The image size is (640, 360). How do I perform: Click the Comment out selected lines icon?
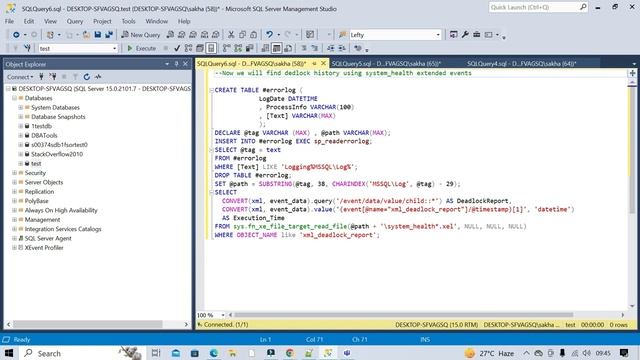(304, 48)
